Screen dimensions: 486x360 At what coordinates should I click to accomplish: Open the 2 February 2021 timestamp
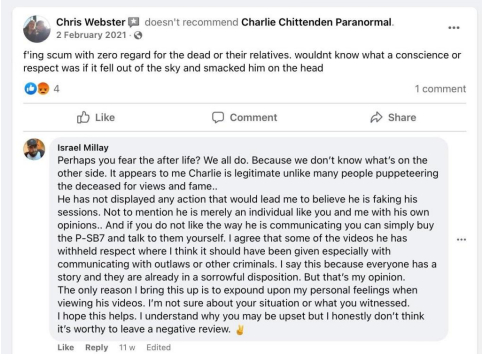(91, 35)
